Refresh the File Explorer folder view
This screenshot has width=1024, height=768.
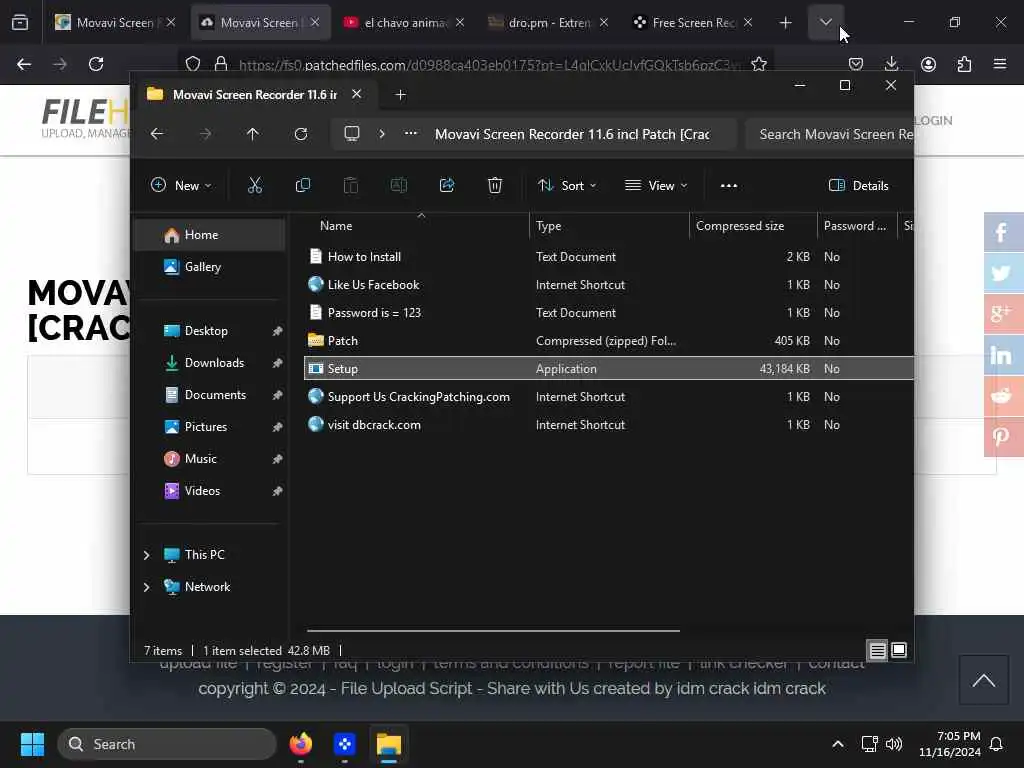pos(301,134)
